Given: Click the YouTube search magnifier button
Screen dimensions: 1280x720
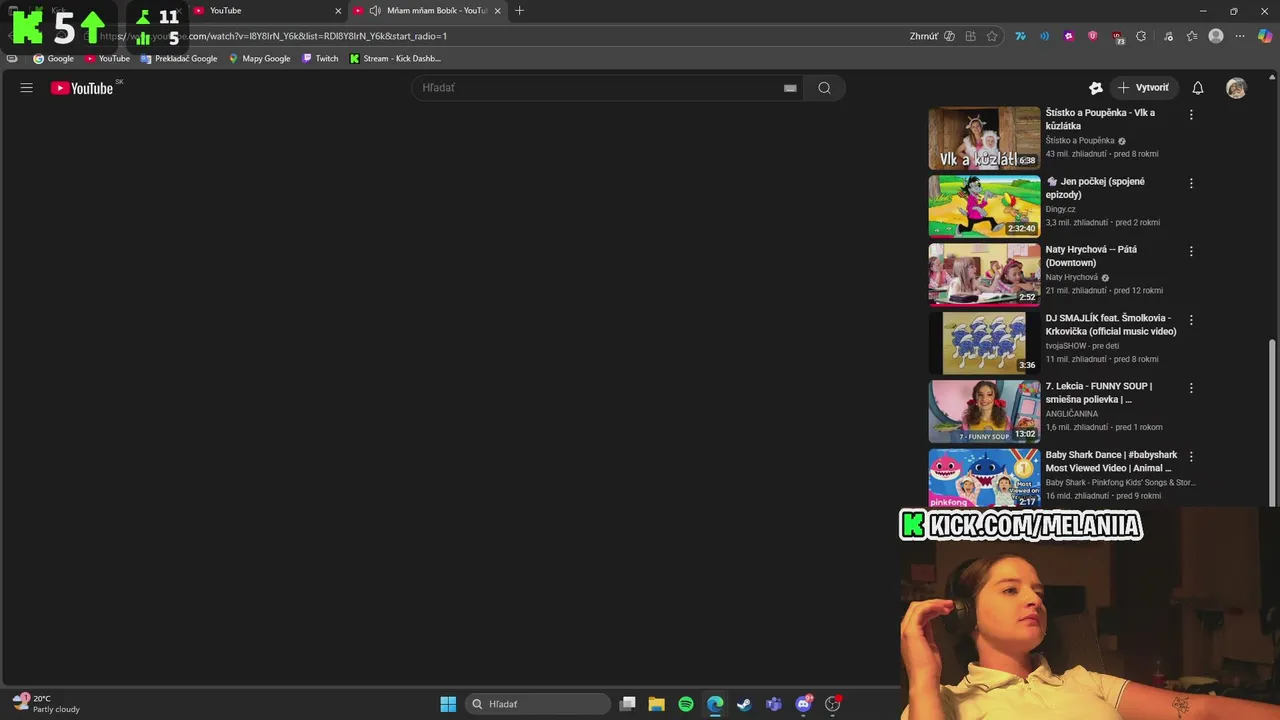Looking at the screenshot, I should [x=824, y=88].
